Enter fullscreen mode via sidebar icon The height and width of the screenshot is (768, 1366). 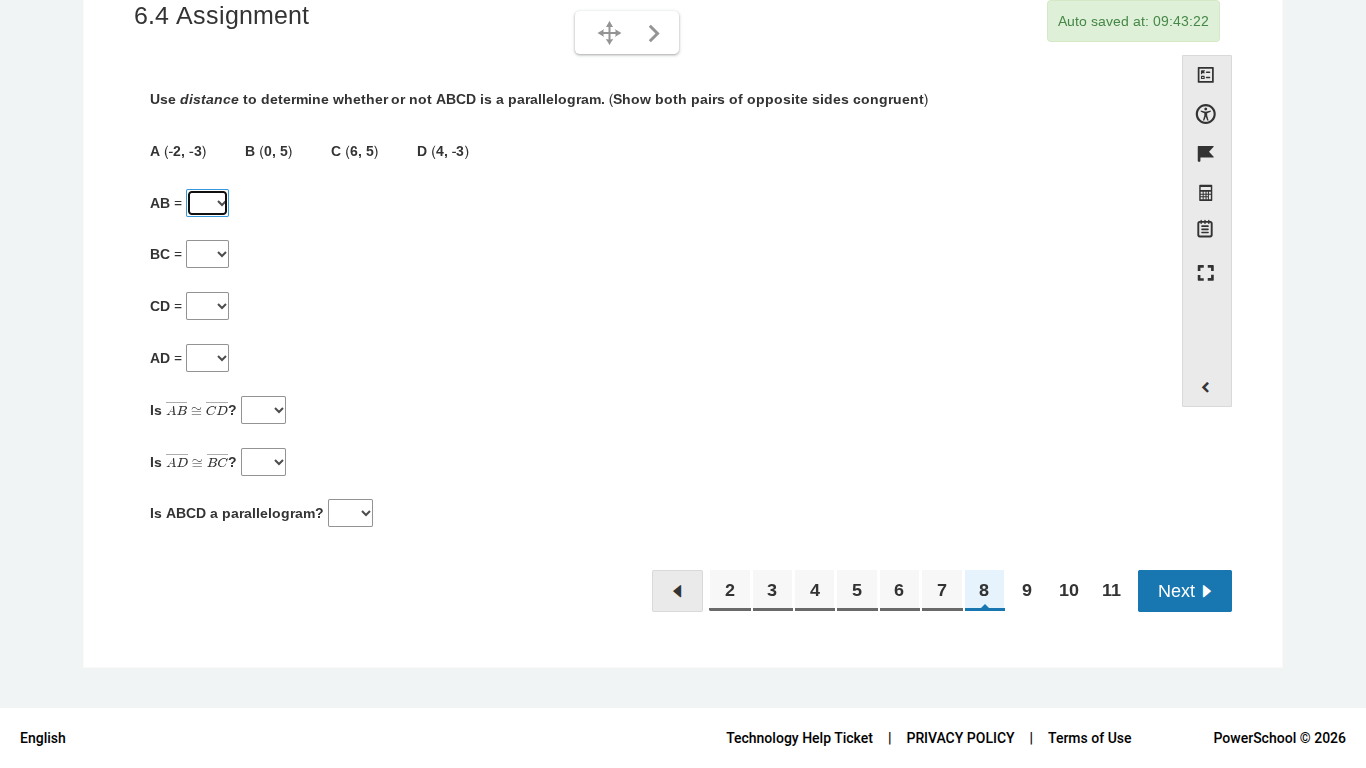point(1205,272)
